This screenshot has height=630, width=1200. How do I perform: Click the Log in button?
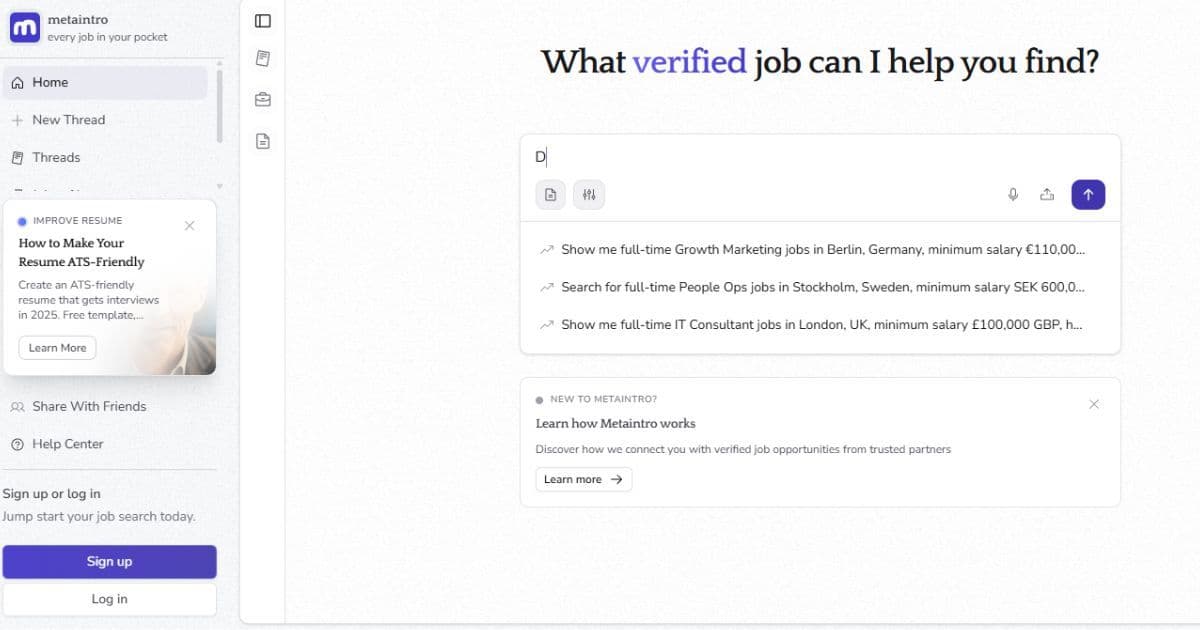pyautogui.click(x=109, y=598)
